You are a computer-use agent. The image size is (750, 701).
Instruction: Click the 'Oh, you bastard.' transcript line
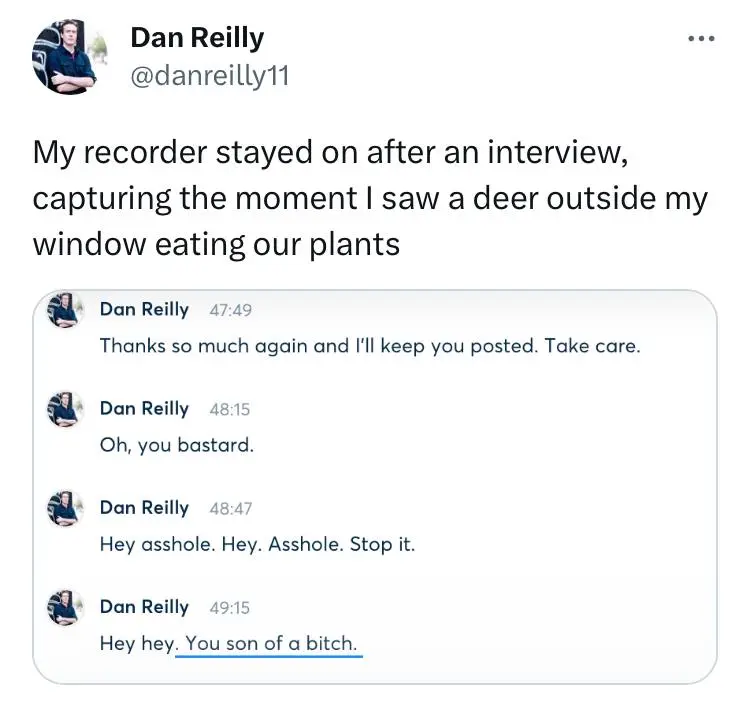pyautogui.click(x=176, y=445)
